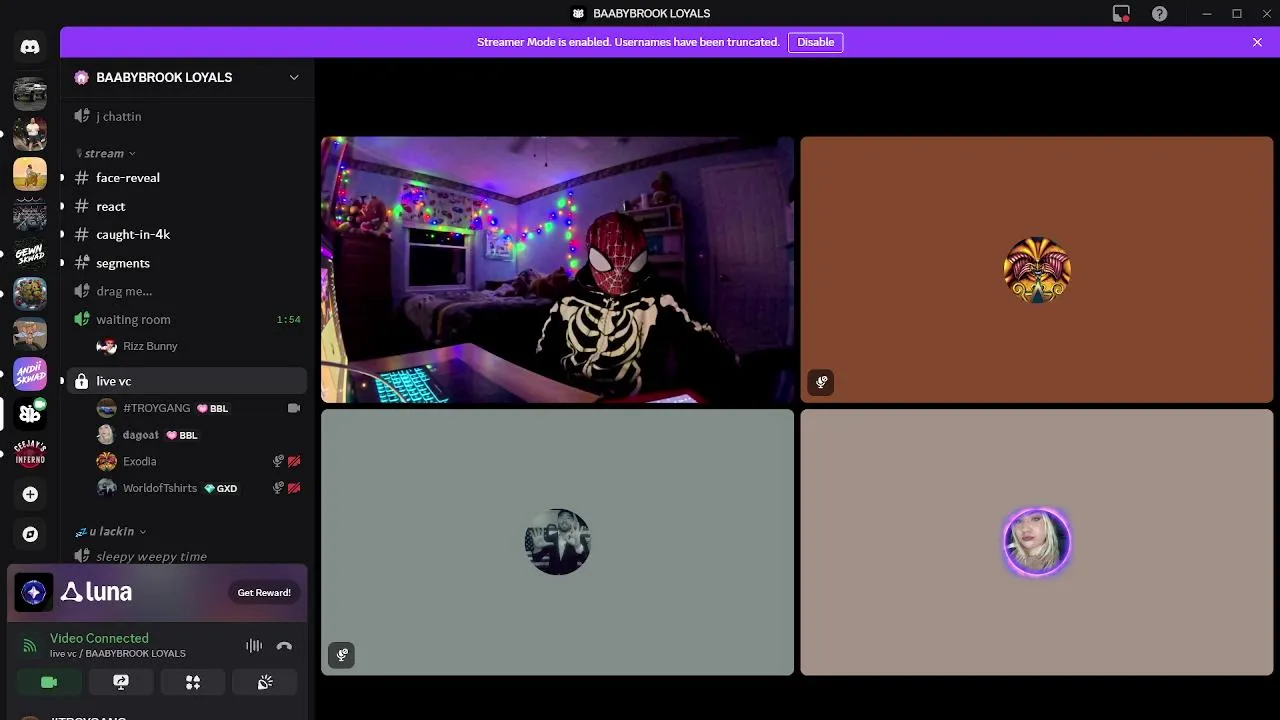Collapse the stream category
The height and width of the screenshot is (720, 1280).
pos(106,153)
